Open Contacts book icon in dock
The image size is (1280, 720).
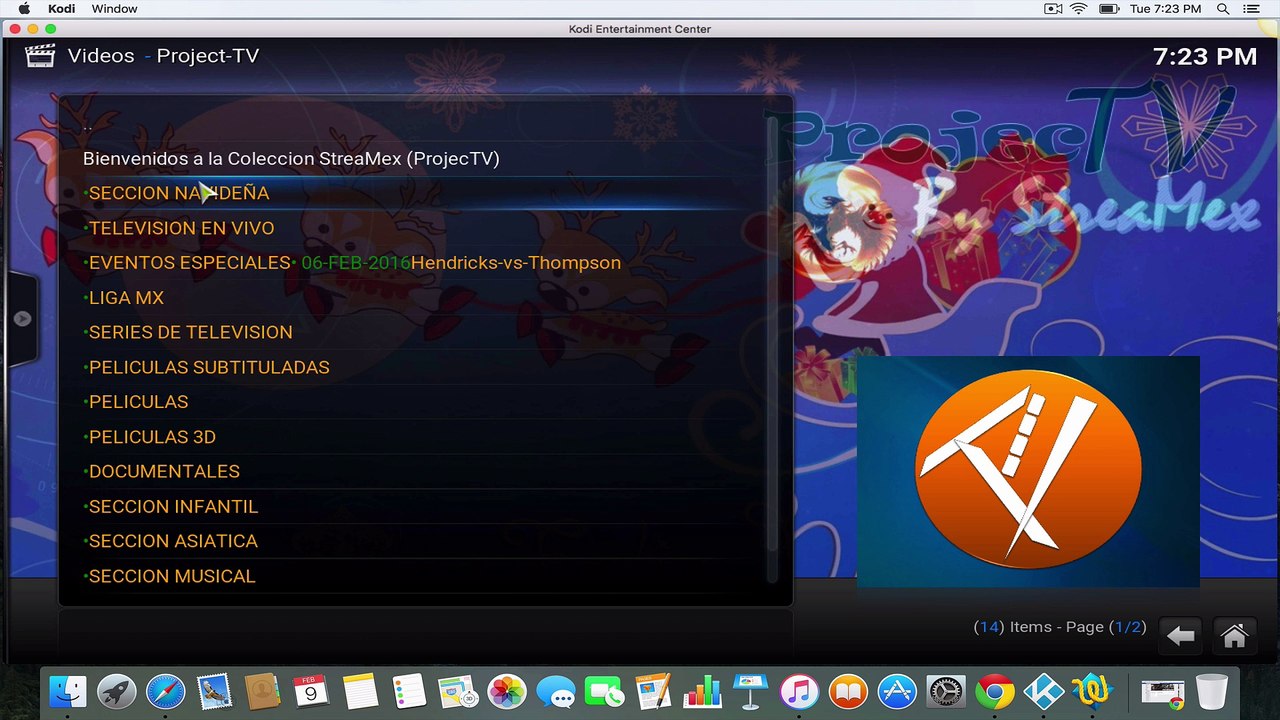click(263, 691)
